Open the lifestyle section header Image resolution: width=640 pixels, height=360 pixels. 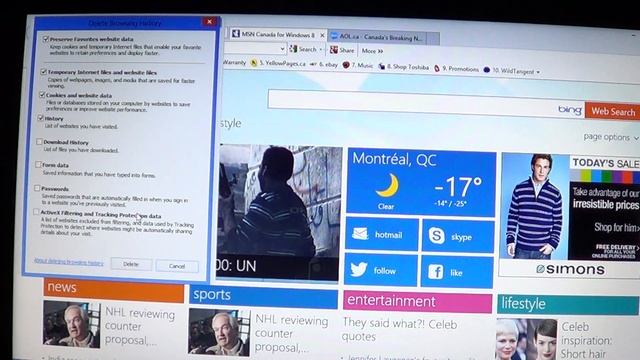point(568,304)
